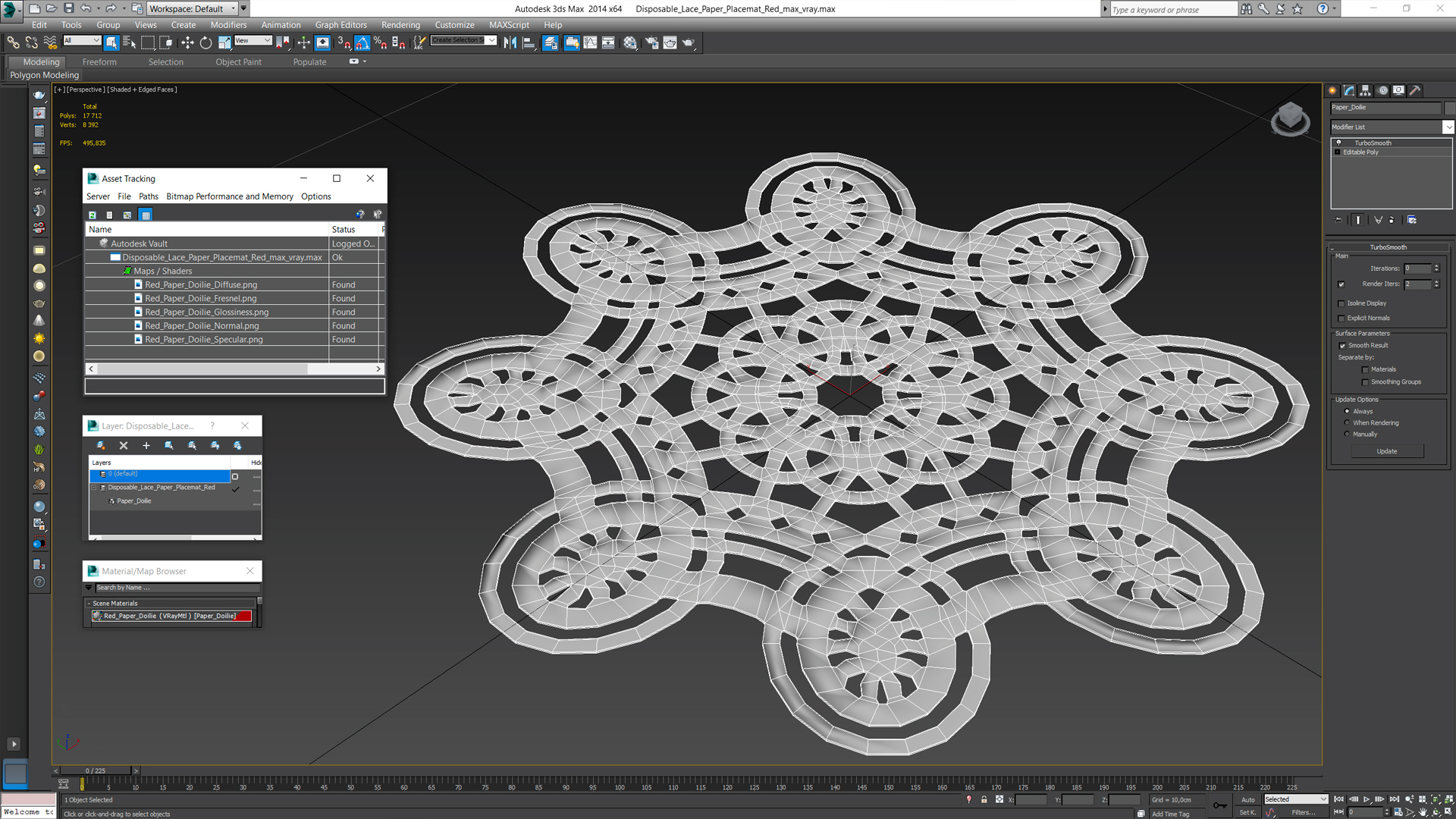This screenshot has width=1456, height=819.
Task: Open the Utilities hammer panel tab
Action: (1415, 90)
